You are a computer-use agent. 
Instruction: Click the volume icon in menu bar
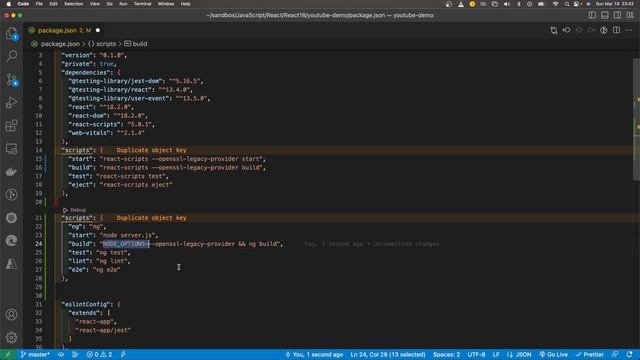pos(507,4)
